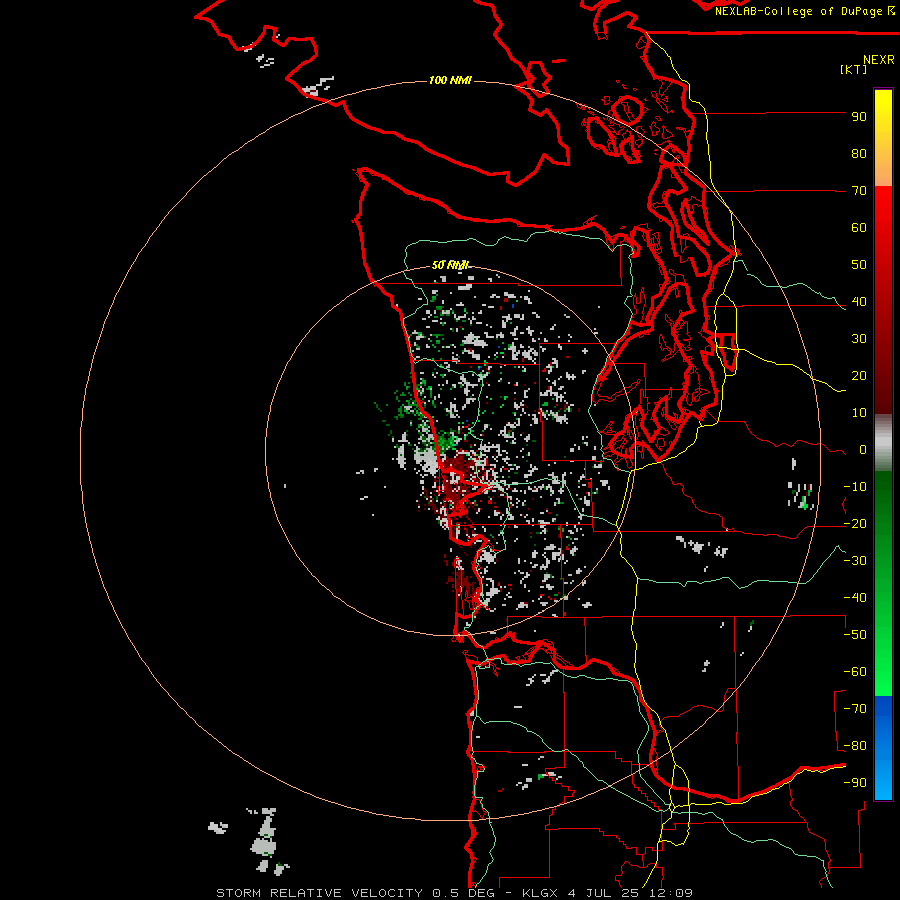Select the -30 value on velocity scale
This screenshot has height=900, width=900.
pyautogui.click(x=855, y=561)
